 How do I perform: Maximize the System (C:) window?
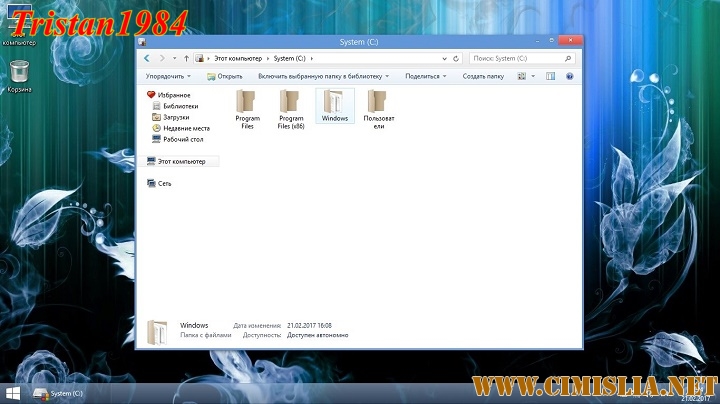pyautogui.click(x=551, y=41)
